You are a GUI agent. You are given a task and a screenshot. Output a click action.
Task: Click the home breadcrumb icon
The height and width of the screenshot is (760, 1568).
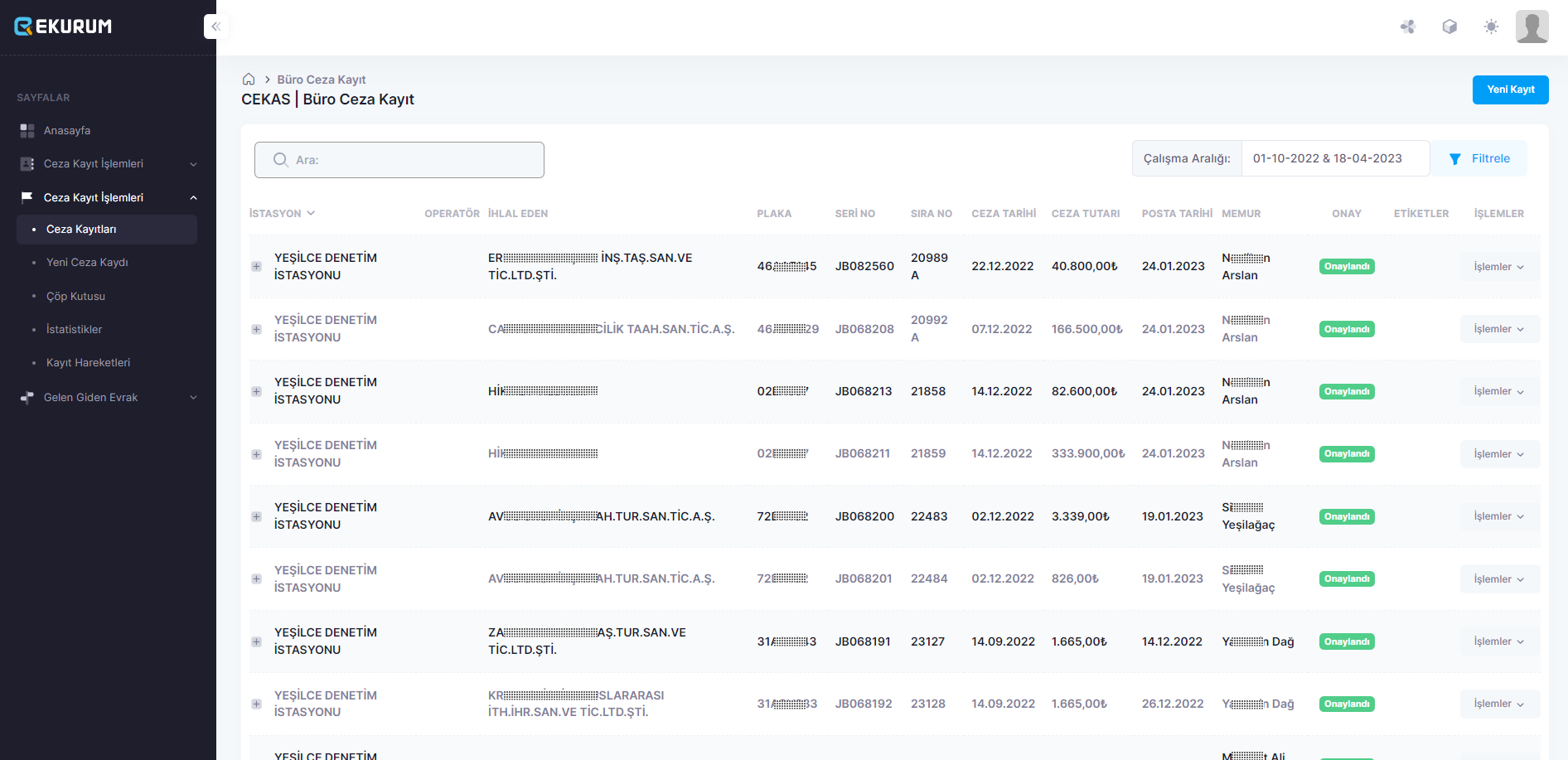tap(249, 80)
